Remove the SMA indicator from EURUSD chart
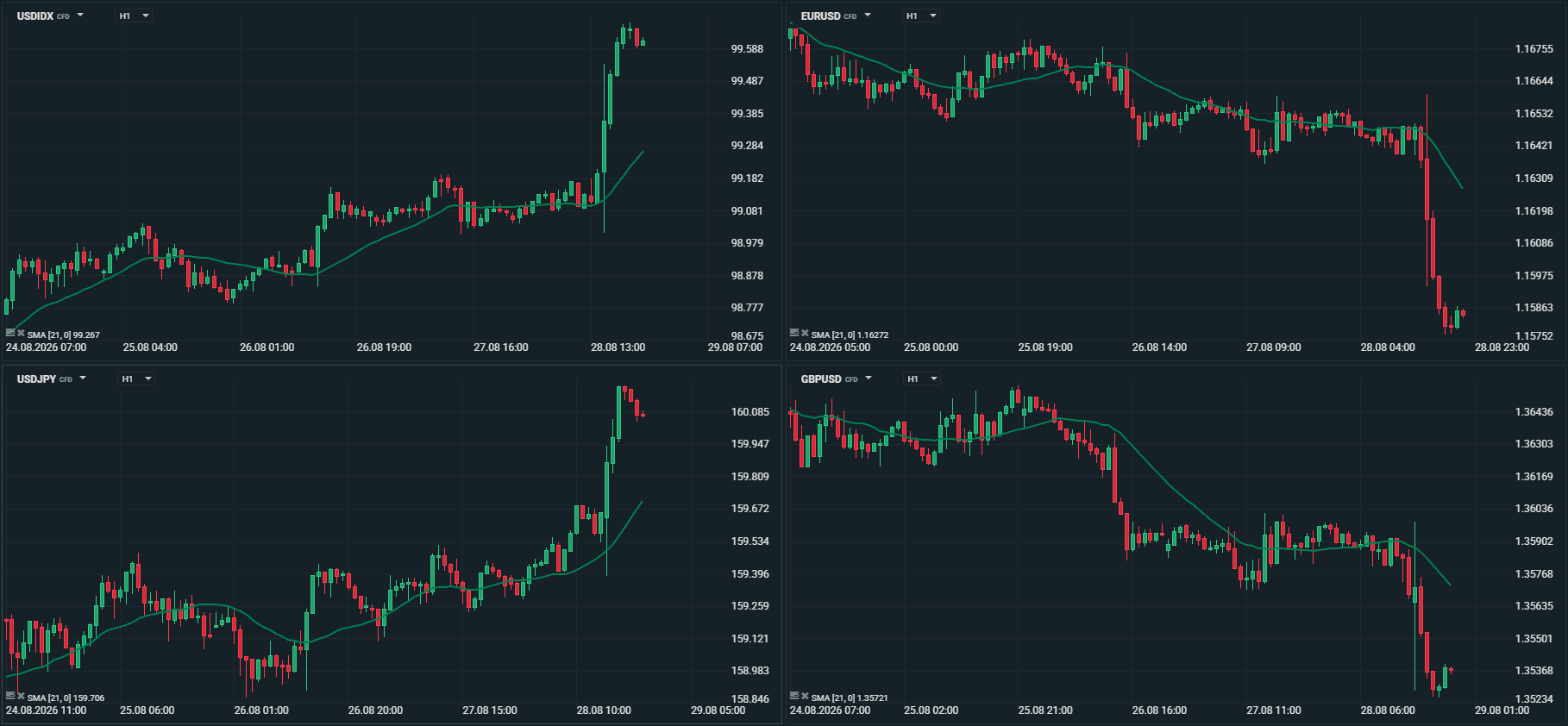This screenshot has height=726, width=1568. [x=805, y=333]
